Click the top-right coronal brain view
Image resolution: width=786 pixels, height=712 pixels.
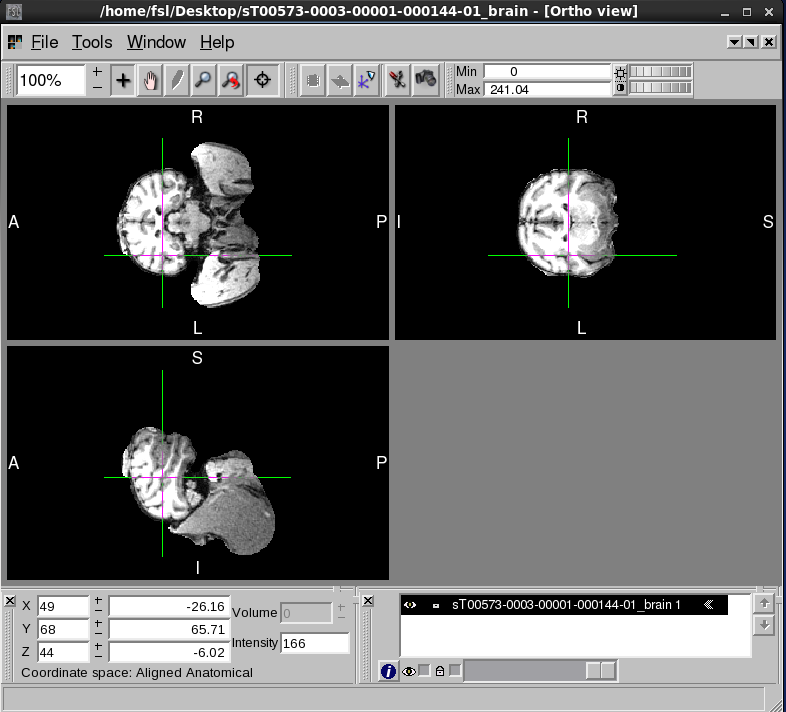point(585,222)
